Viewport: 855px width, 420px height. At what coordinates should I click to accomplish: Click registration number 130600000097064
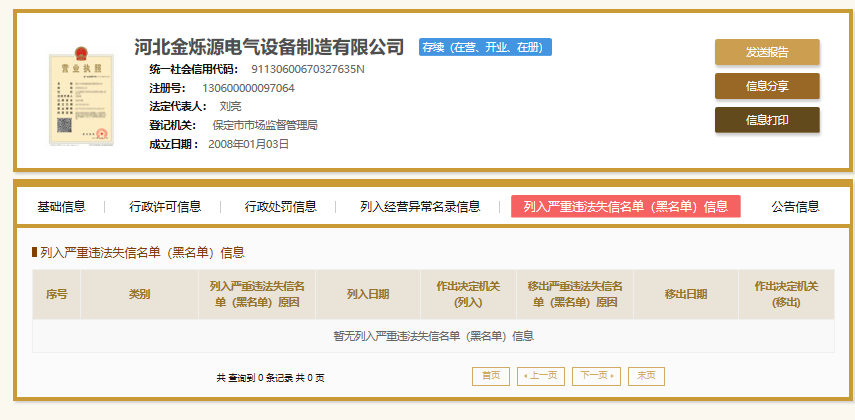pyautogui.click(x=248, y=88)
